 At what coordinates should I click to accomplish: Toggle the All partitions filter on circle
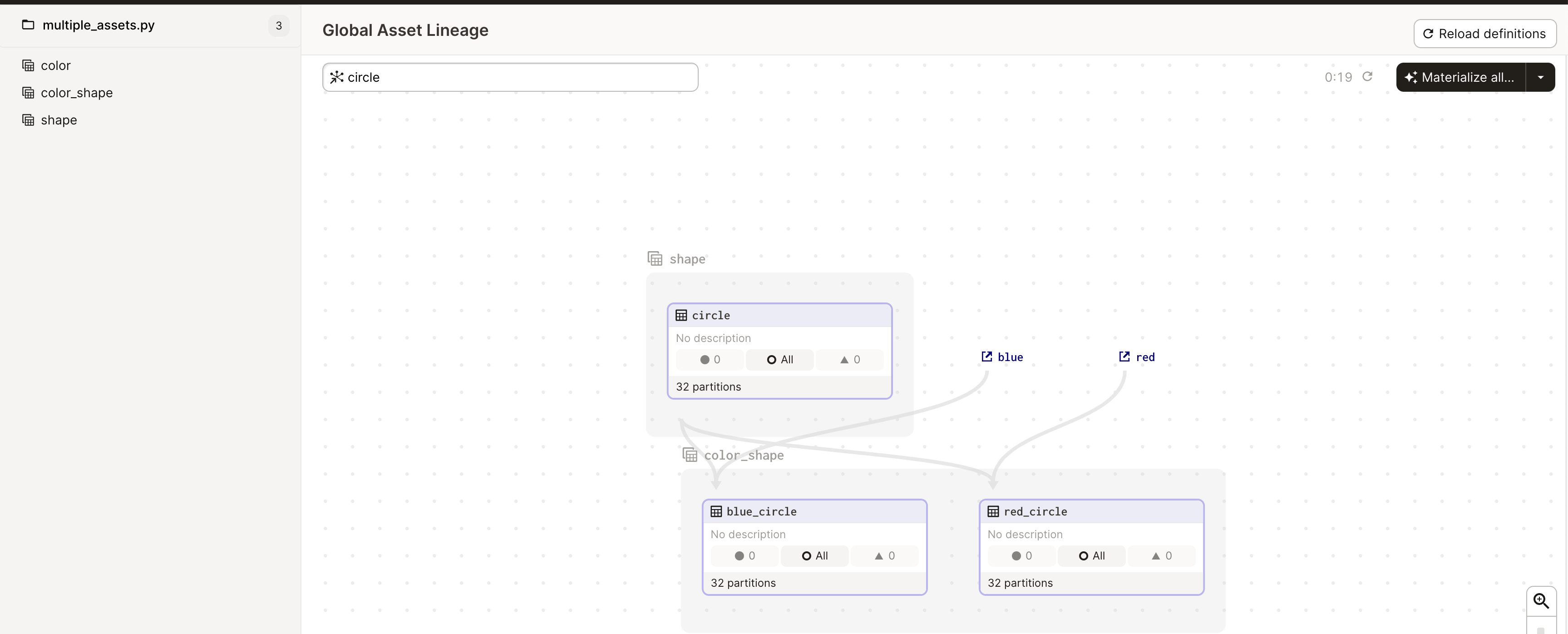(780, 360)
